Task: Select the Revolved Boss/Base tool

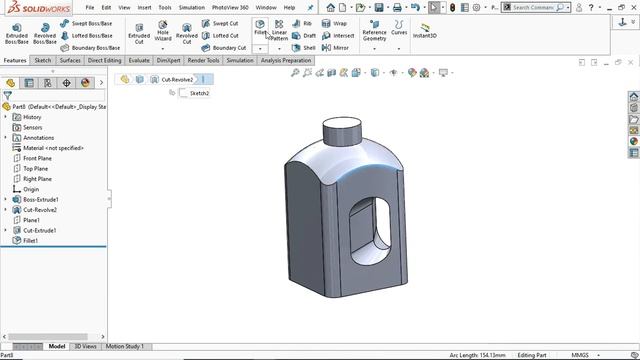Action: pos(45,33)
